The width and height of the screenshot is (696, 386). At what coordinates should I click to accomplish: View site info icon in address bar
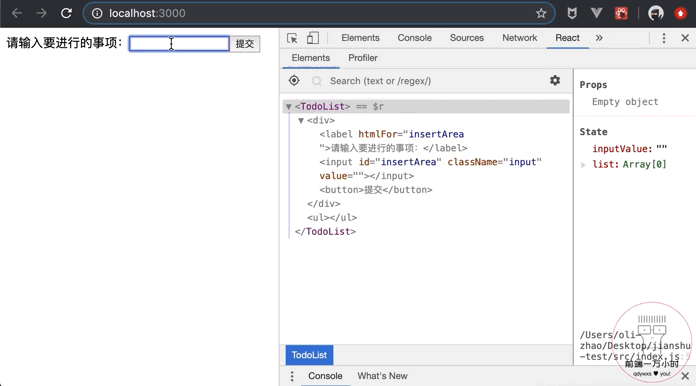coord(97,14)
